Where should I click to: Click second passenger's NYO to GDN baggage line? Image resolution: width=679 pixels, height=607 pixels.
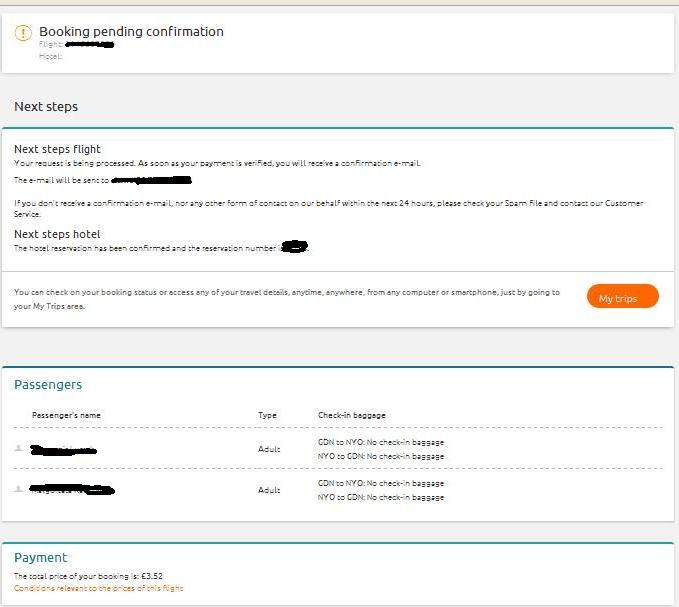[x=381, y=497]
